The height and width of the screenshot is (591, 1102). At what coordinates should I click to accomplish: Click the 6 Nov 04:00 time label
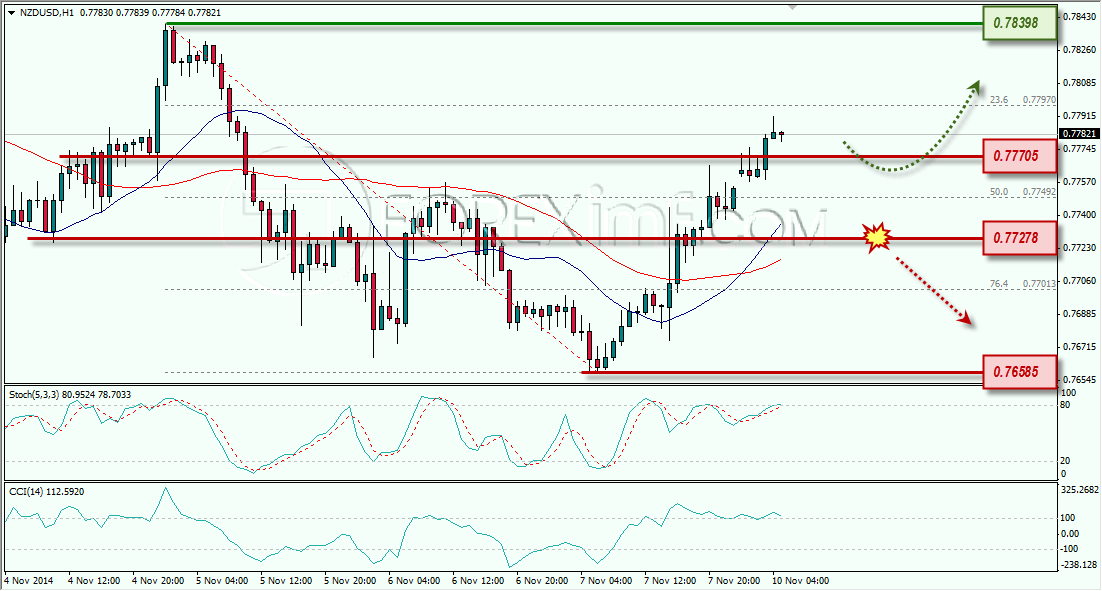coord(414,580)
